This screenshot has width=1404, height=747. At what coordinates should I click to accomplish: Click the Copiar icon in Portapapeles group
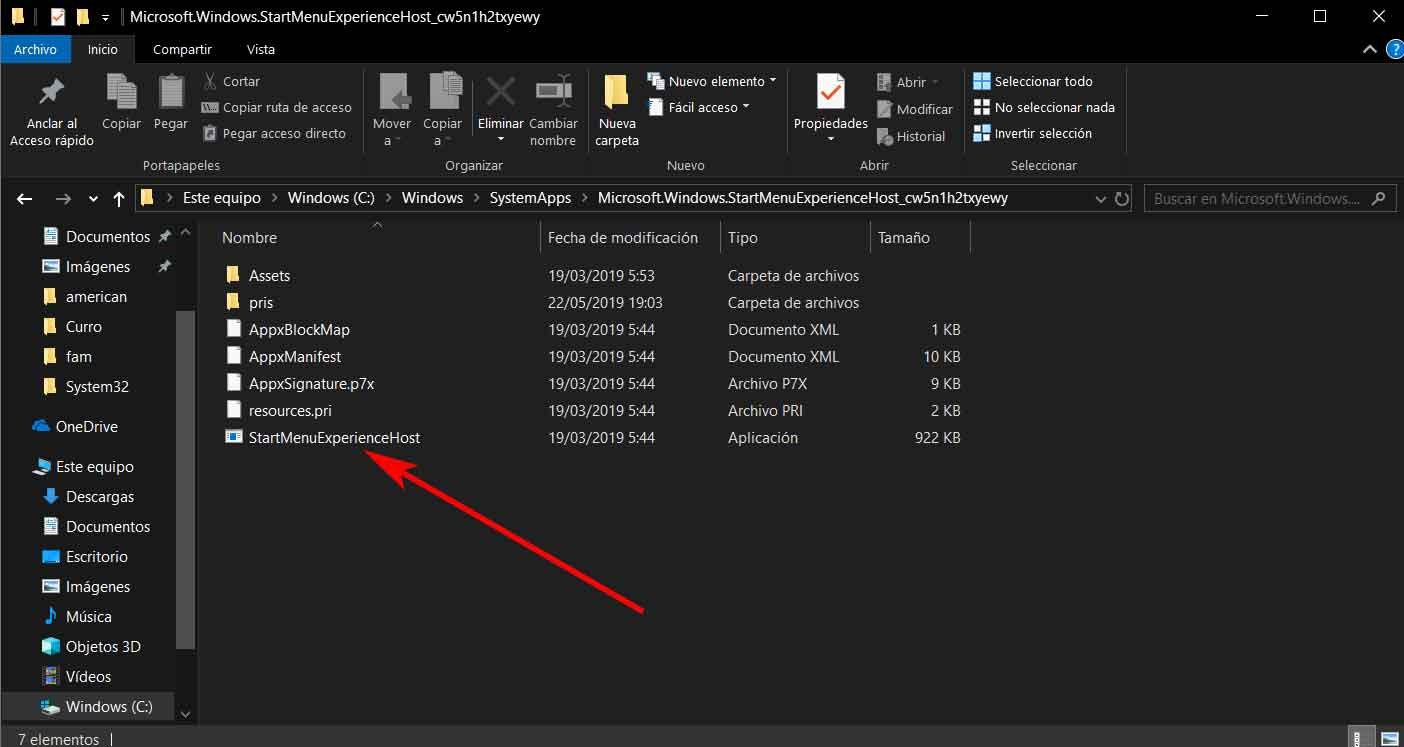pos(121,102)
